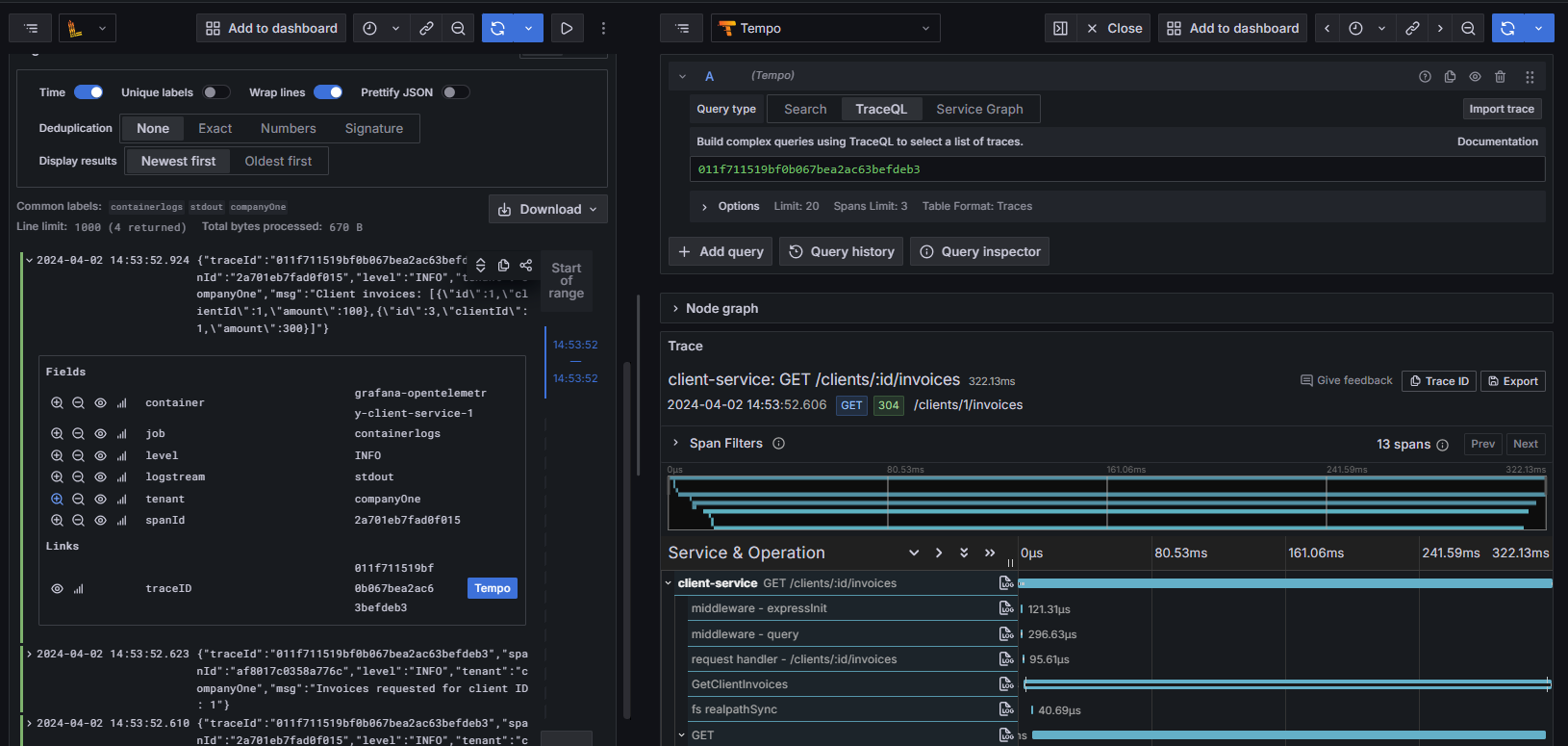Open left pane more options menu
This screenshot has height=746, width=1568.
point(603,28)
